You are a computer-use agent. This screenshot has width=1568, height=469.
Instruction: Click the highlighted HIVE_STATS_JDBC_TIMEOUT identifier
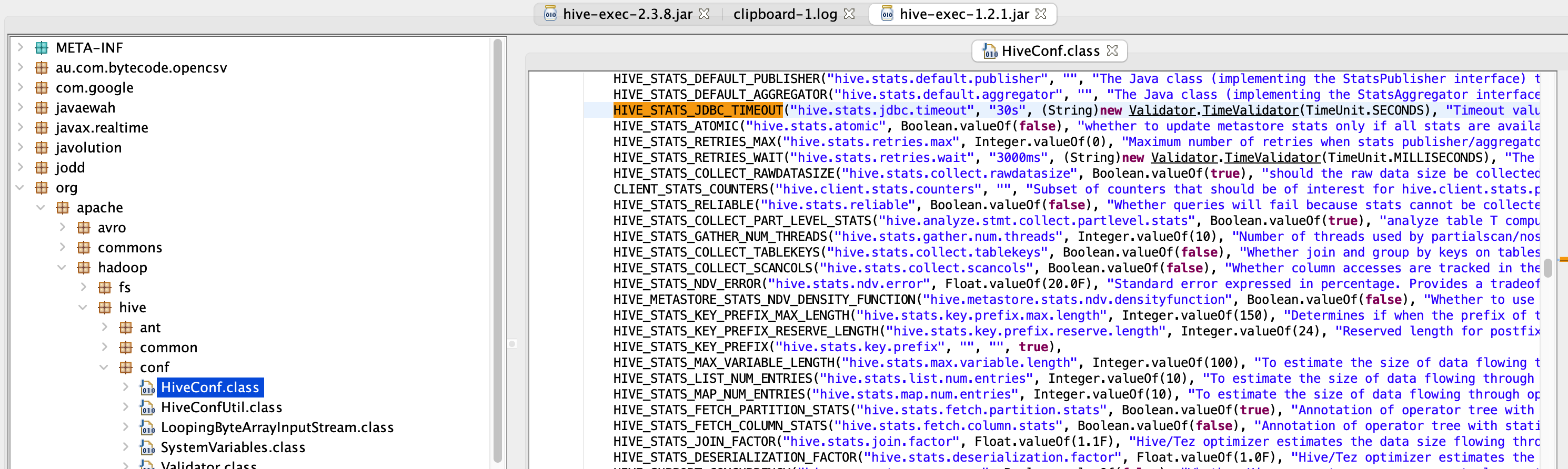[698, 111]
